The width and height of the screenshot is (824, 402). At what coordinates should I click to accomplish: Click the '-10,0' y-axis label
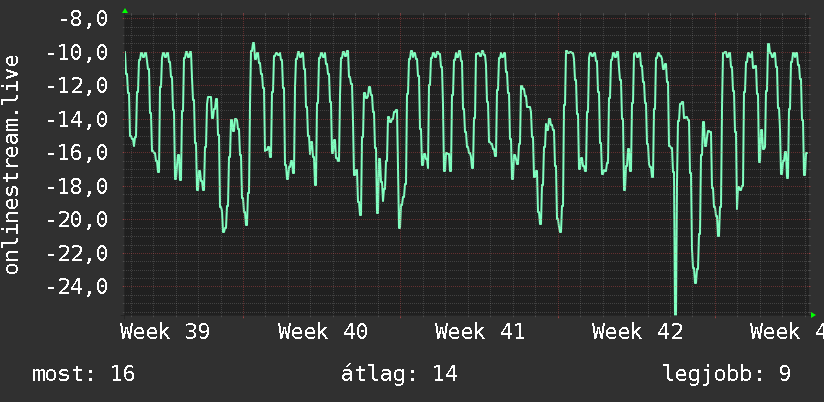(77, 53)
